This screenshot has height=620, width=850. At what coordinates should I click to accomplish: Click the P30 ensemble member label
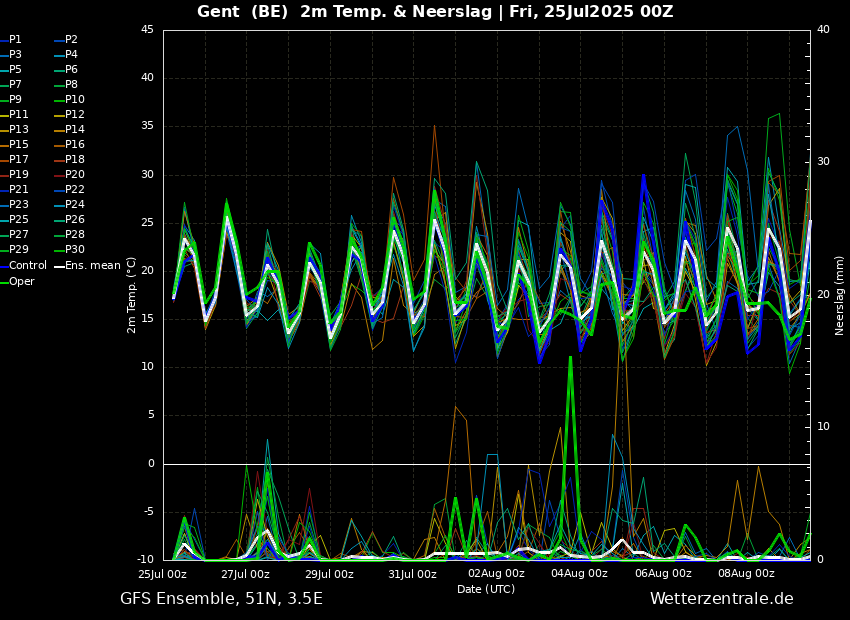tap(74, 250)
